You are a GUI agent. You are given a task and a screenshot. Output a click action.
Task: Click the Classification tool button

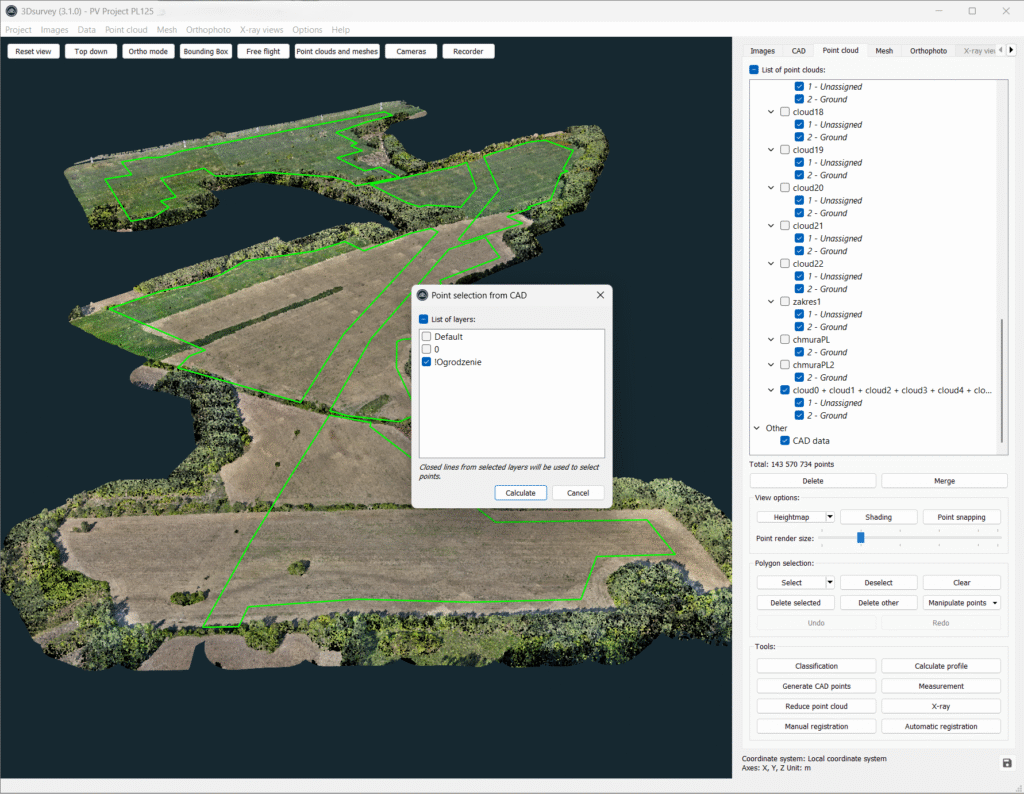816,666
